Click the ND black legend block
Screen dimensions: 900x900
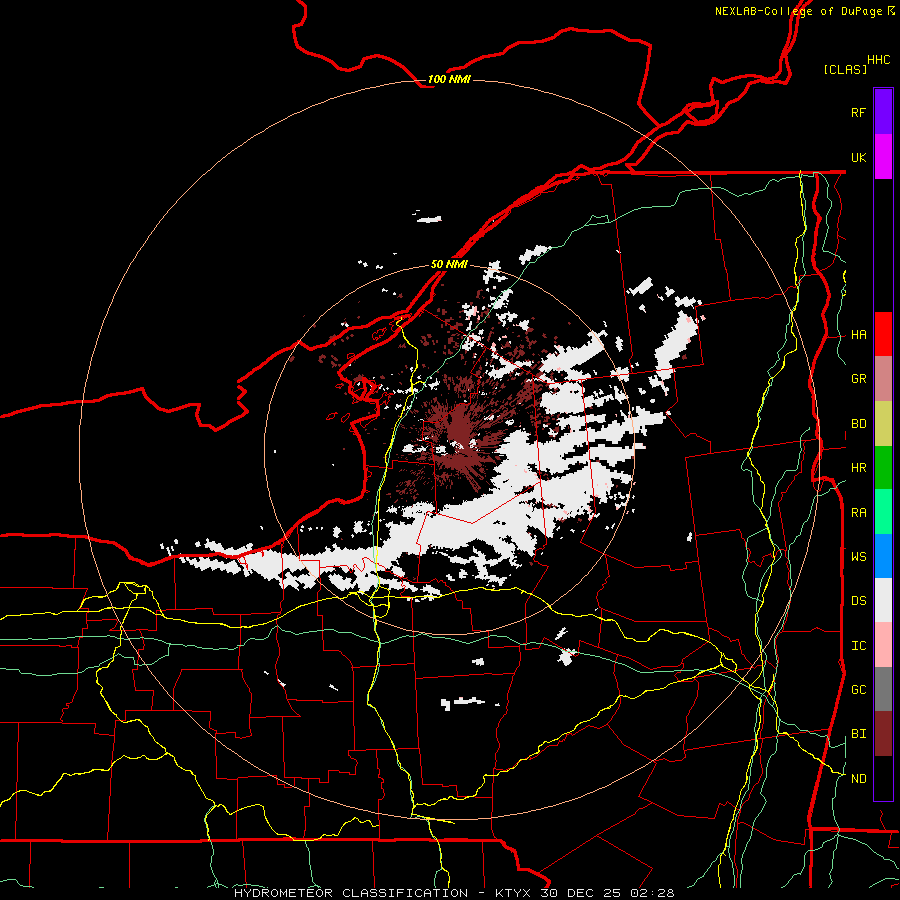coord(883,778)
